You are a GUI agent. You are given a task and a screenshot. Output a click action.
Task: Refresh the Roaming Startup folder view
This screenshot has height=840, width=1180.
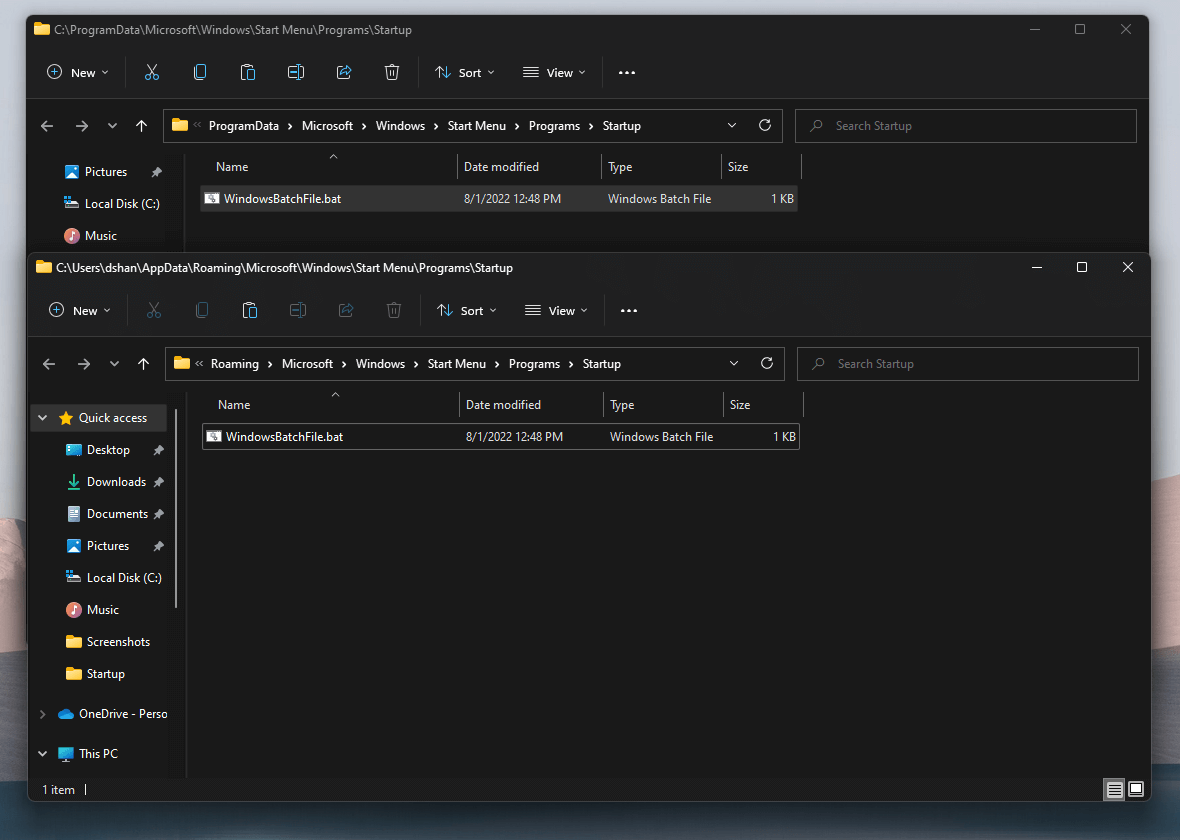click(x=767, y=364)
